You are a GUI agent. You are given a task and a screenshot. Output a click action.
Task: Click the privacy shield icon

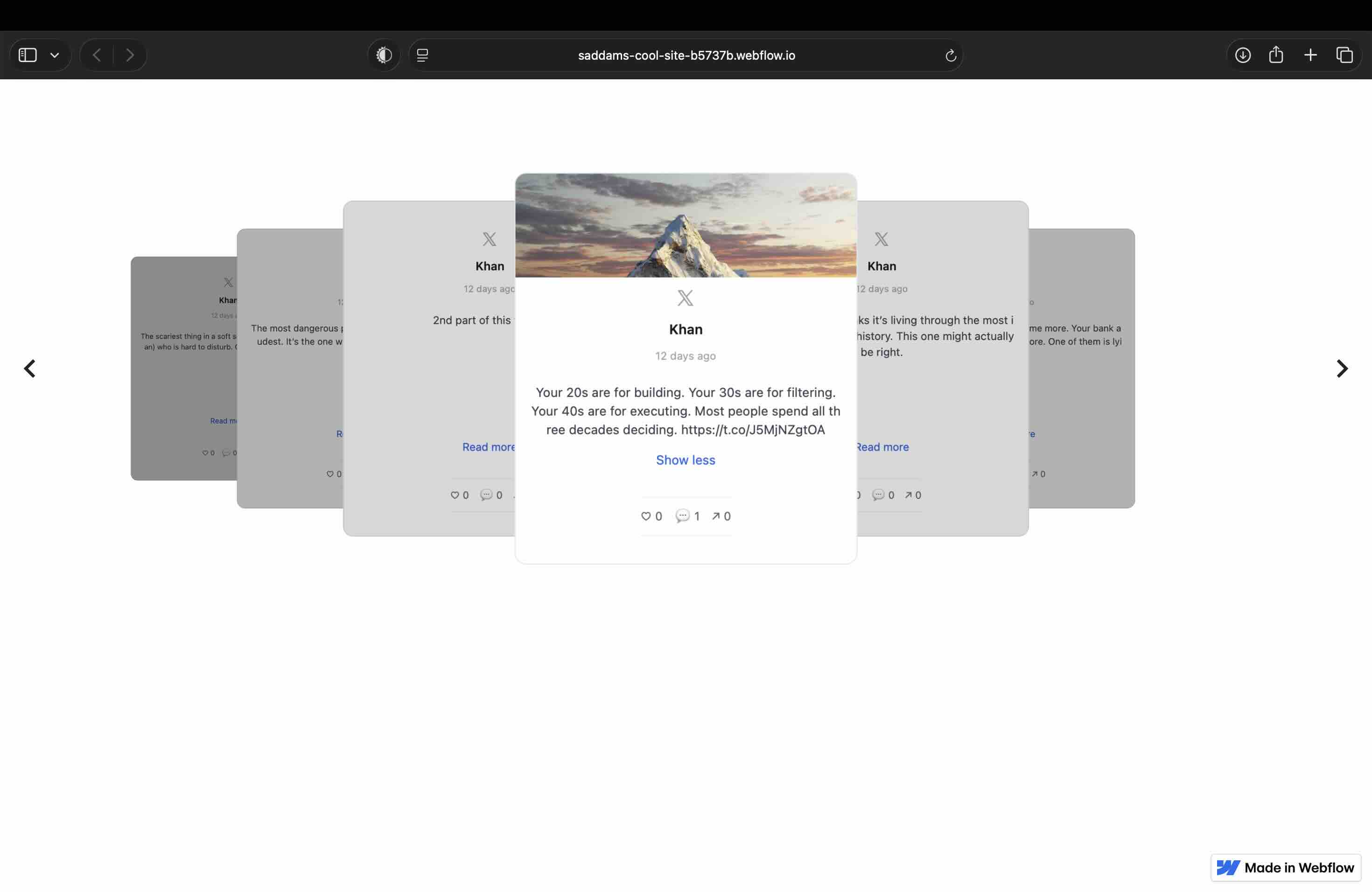coord(384,56)
